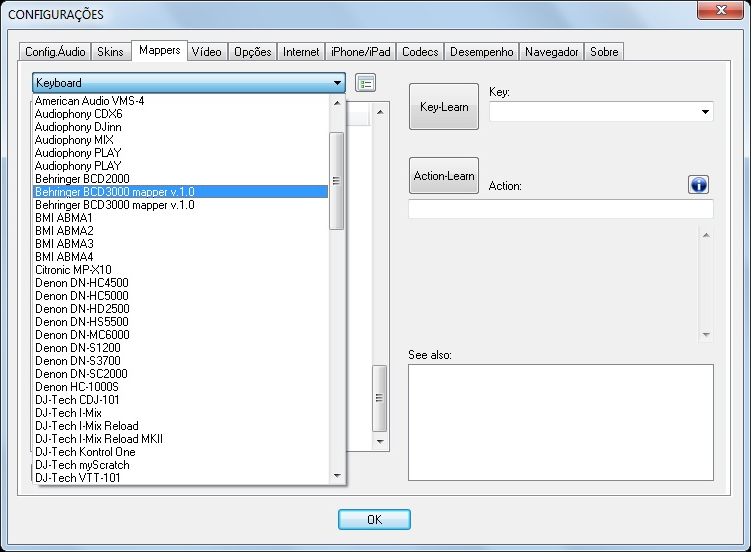Select BMI ABMA2 mapper
Viewport: 751px width, 552px height.
coord(181,231)
